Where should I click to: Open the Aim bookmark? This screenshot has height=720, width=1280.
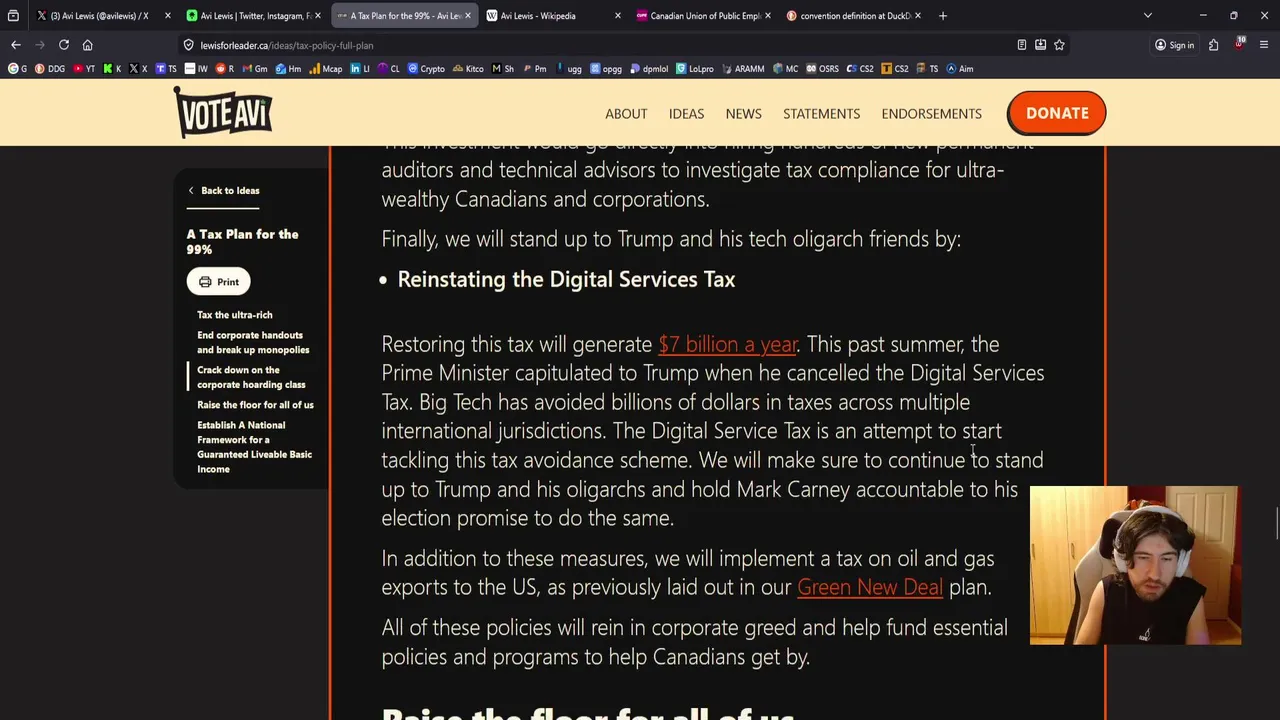(x=959, y=69)
